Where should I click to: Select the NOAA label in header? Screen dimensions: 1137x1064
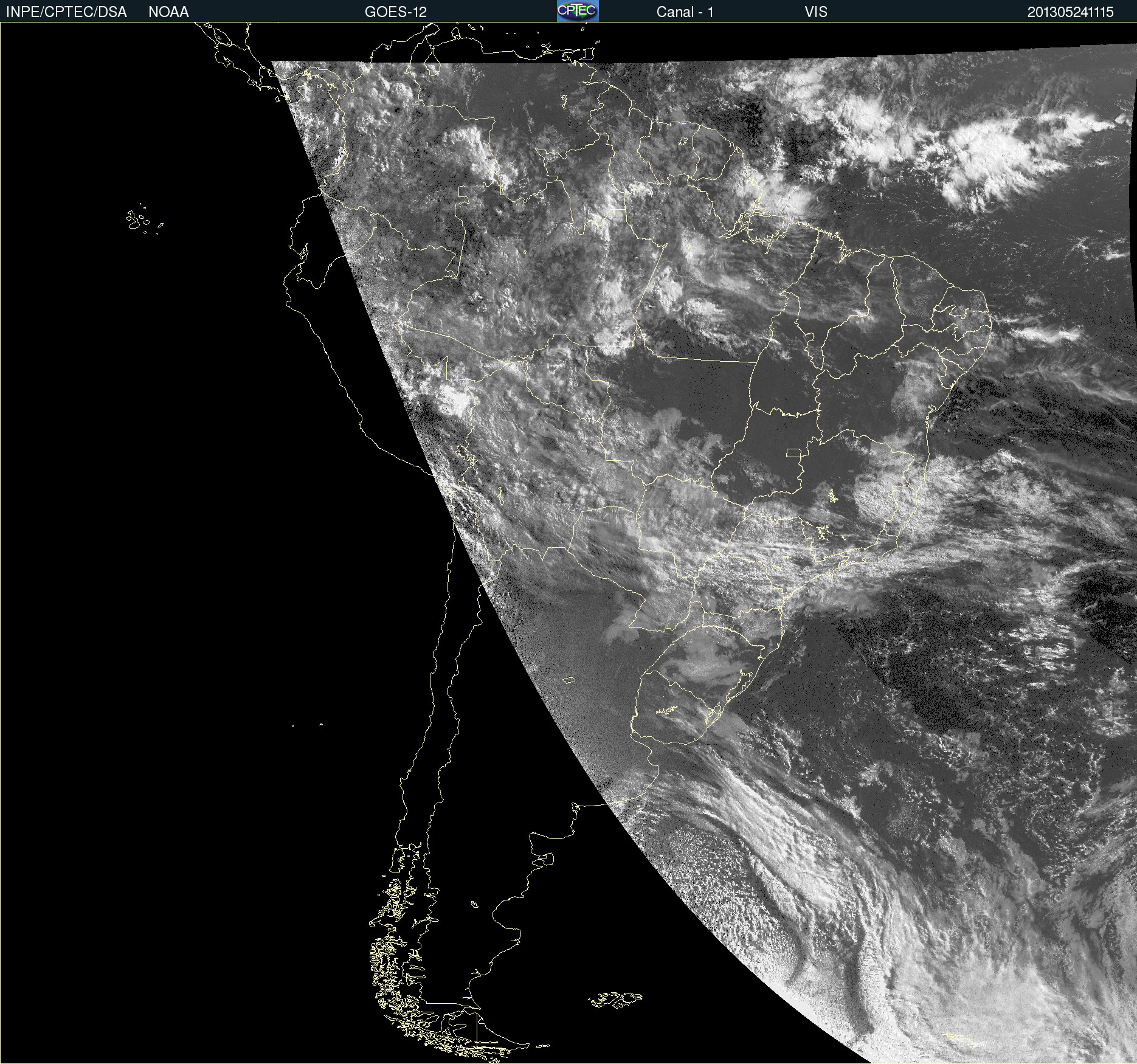click(x=168, y=12)
